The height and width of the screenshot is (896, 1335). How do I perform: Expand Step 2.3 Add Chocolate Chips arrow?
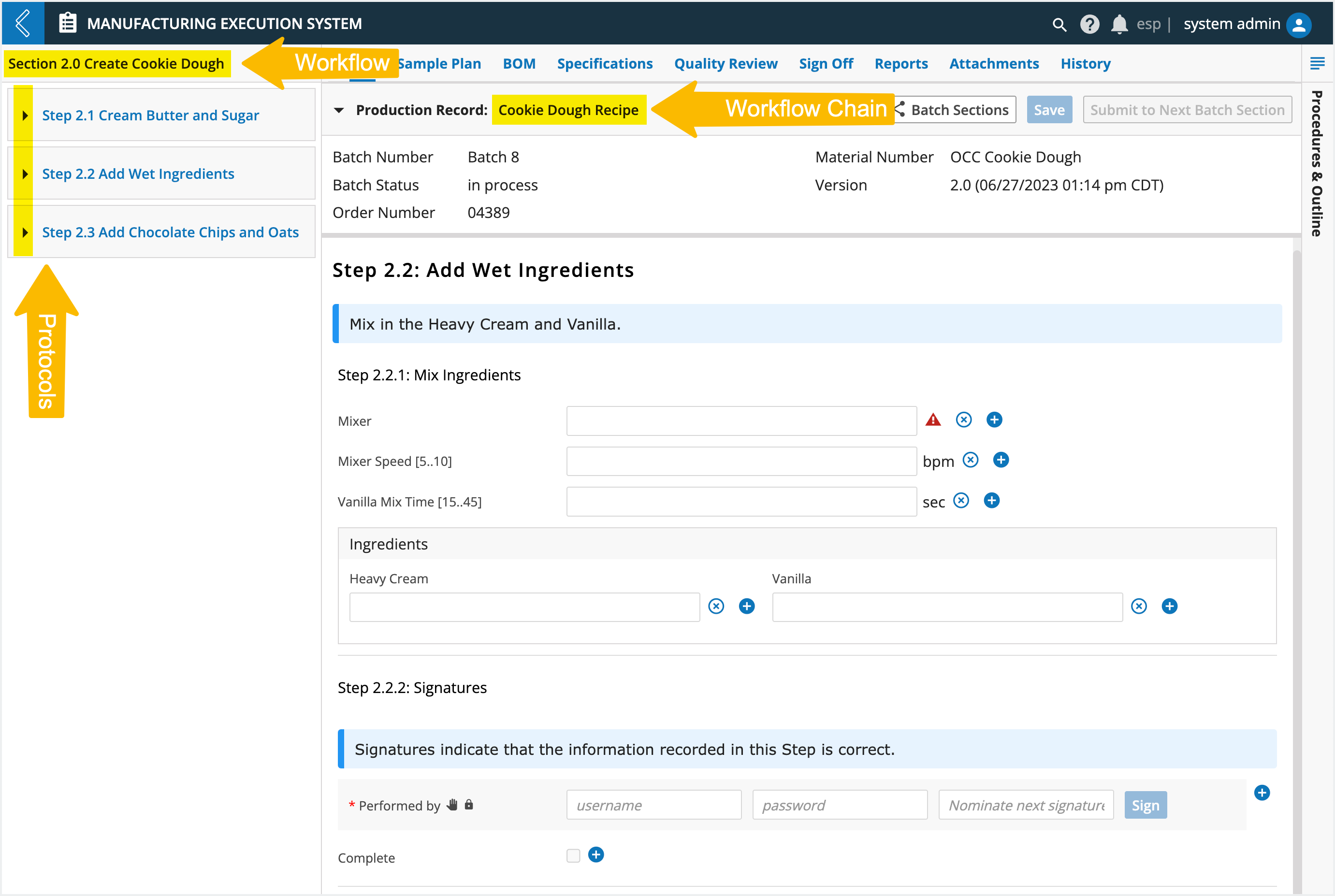point(25,232)
